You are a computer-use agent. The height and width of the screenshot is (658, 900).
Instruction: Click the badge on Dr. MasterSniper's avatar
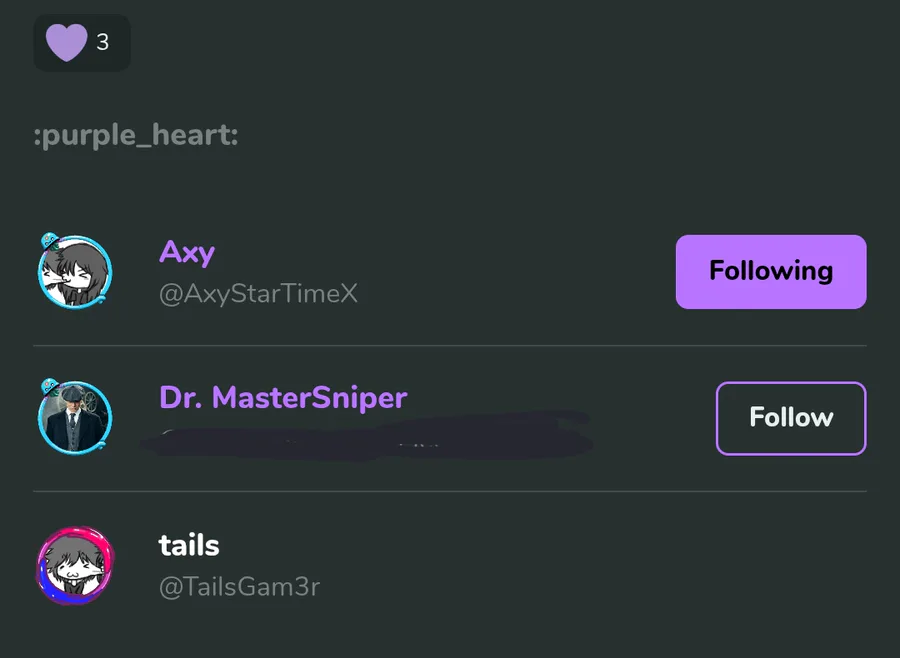point(50,387)
